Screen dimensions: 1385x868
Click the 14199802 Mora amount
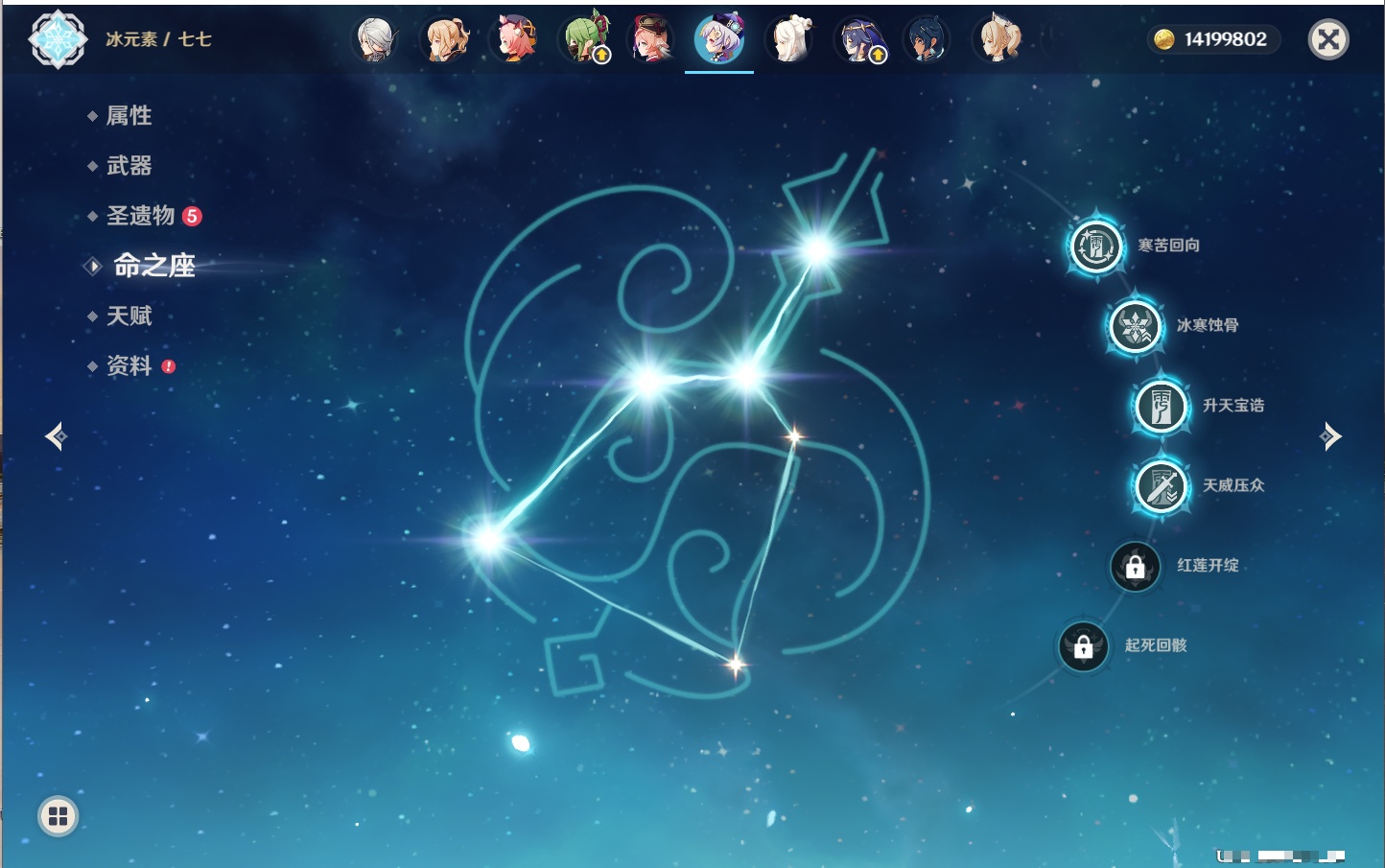[x=1225, y=39]
